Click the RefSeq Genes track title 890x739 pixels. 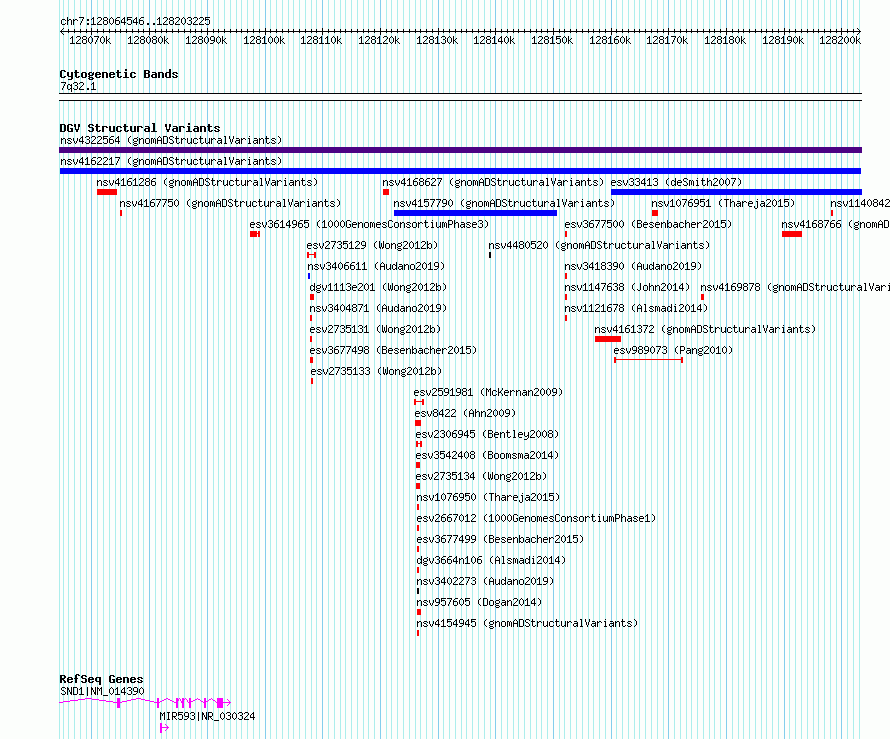tap(101, 679)
